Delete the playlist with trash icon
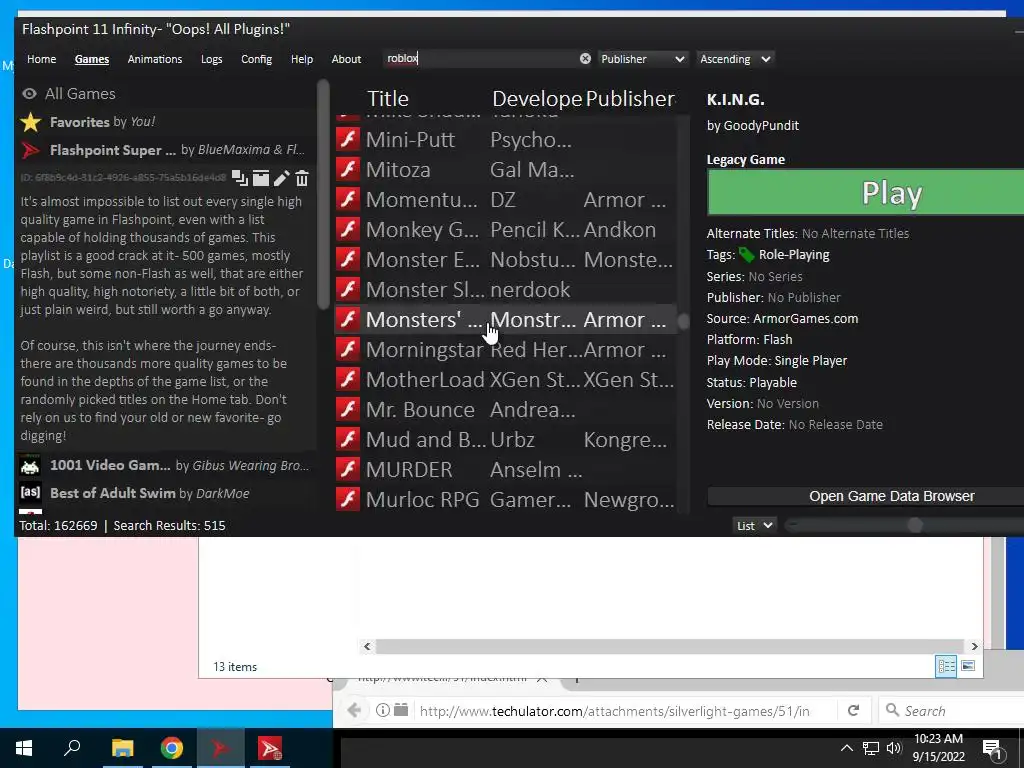The image size is (1024, 768). coord(302,178)
